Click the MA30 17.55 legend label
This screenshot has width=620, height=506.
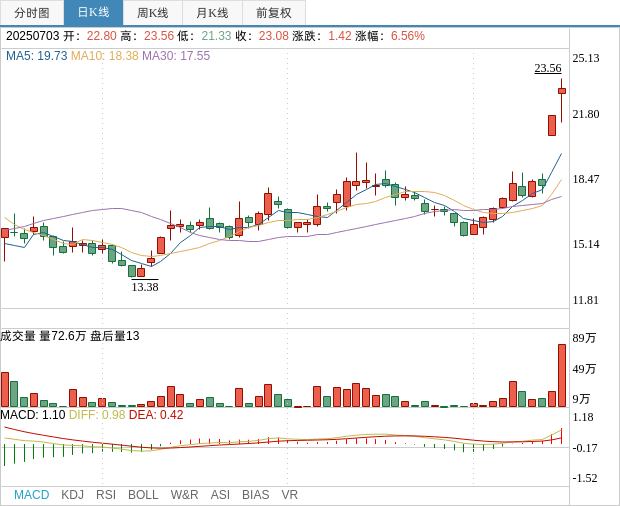[x=176, y=56]
